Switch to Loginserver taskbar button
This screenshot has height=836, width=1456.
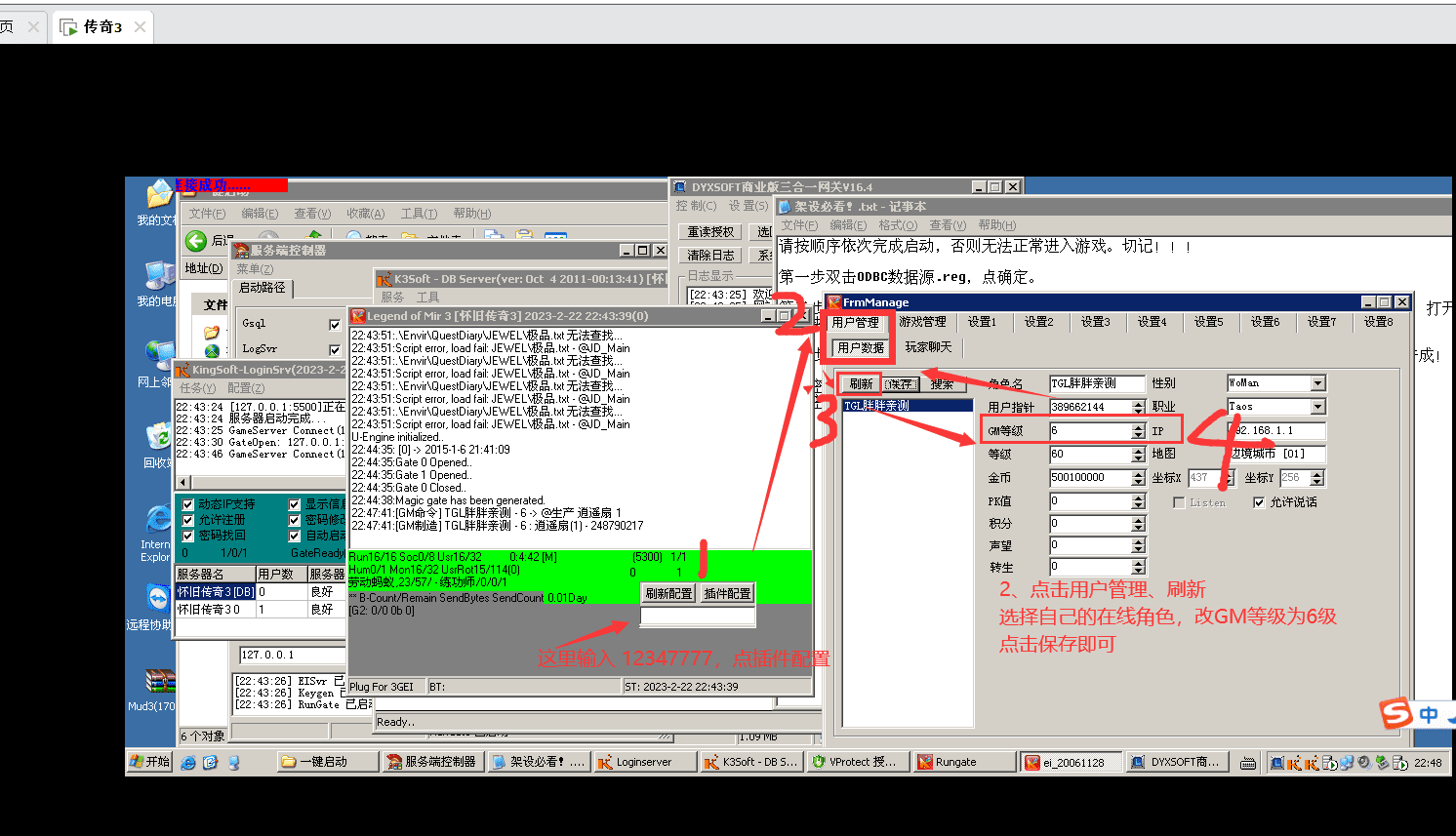click(x=645, y=762)
